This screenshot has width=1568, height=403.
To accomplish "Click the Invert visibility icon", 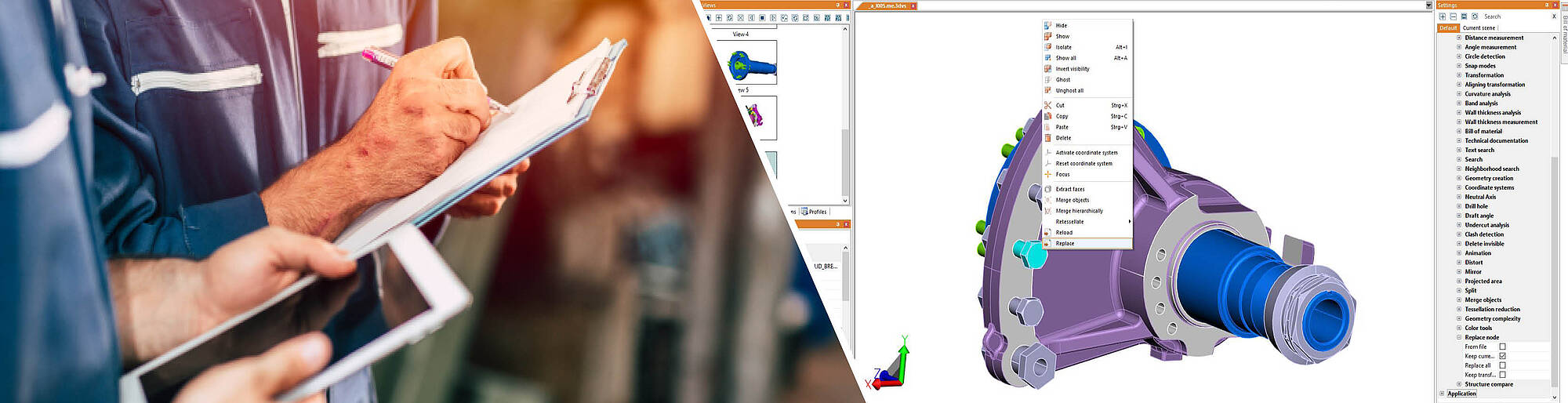I will (1047, 69).
